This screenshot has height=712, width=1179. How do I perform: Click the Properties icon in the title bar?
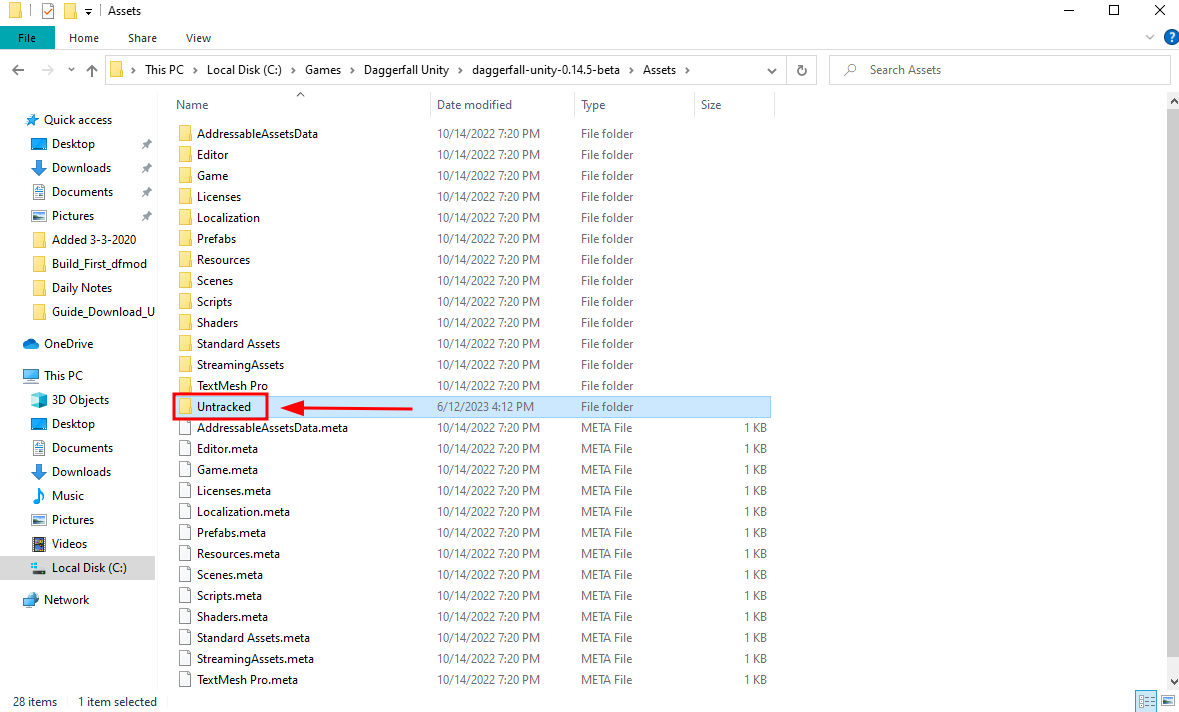click(48, 11)
